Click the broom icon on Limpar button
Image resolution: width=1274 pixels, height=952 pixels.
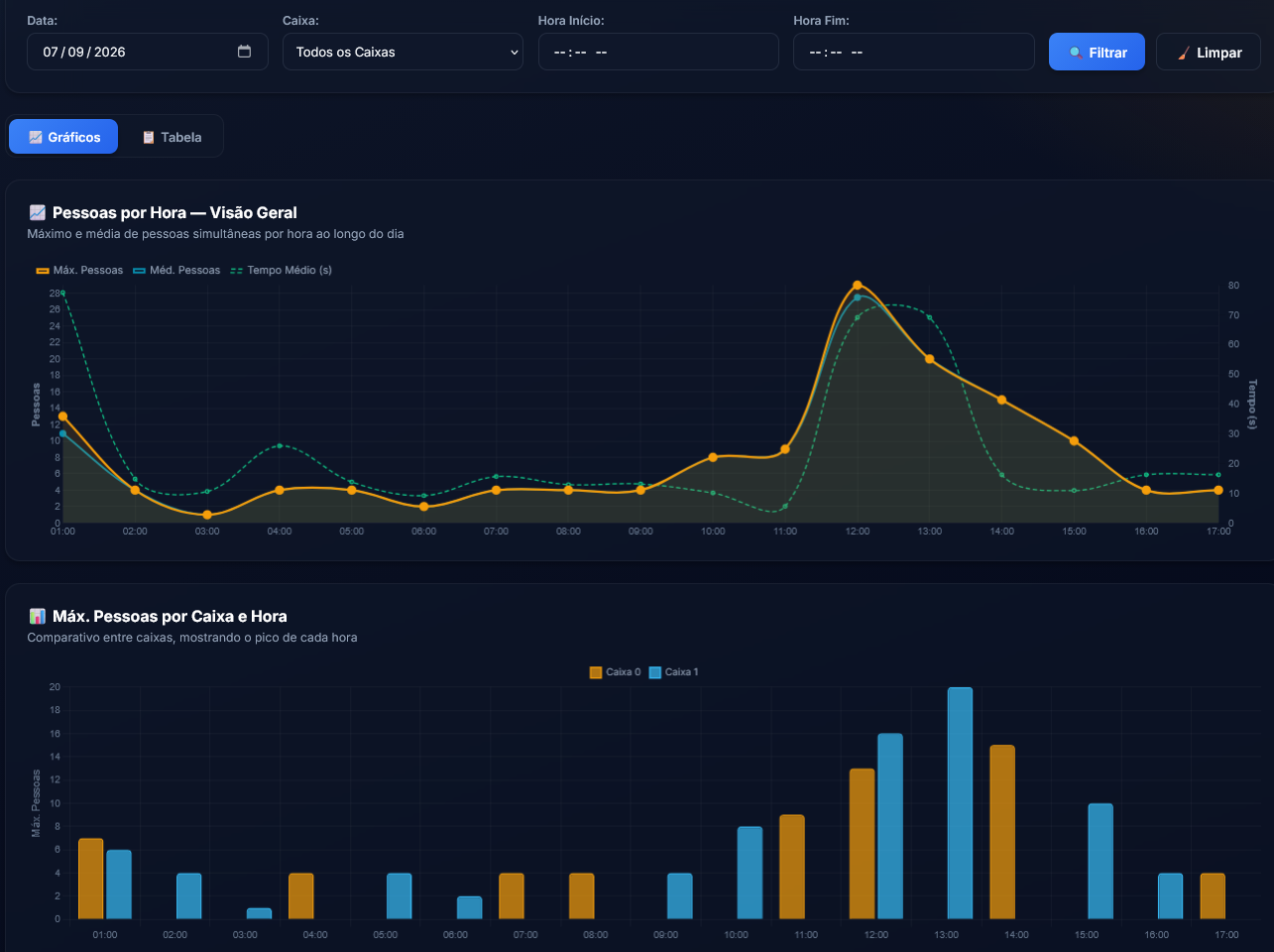(1183, 53)
